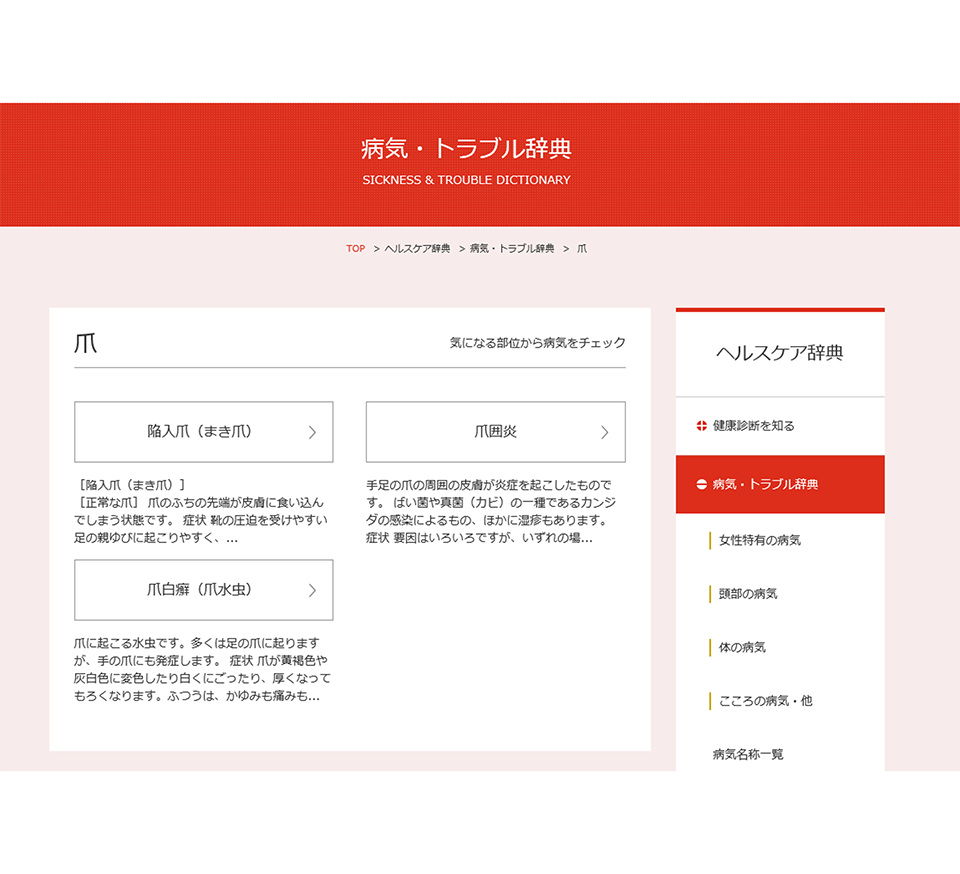
Task: Collapse via minus icon beside 病気・トラブル辞典
Action: tap(702, 484)
